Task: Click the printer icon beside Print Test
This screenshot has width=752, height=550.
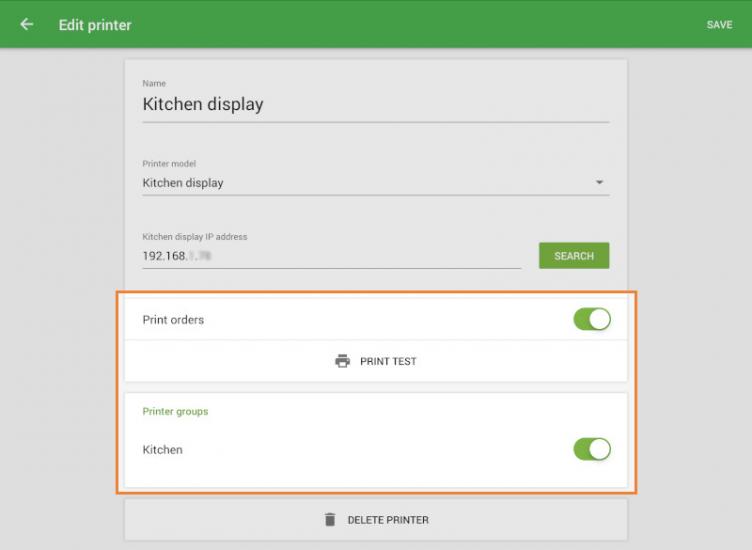Action: 343,361
